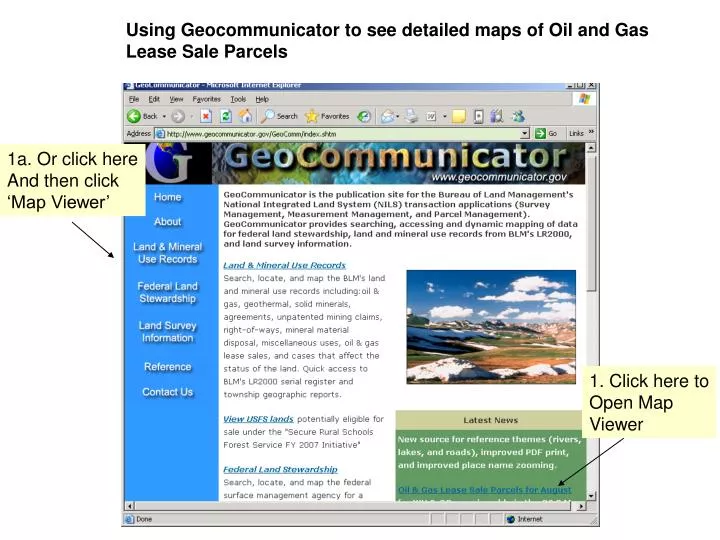Click the Mail envelope icon
Viewport: 720px width, 540px height.
[388, 117]
